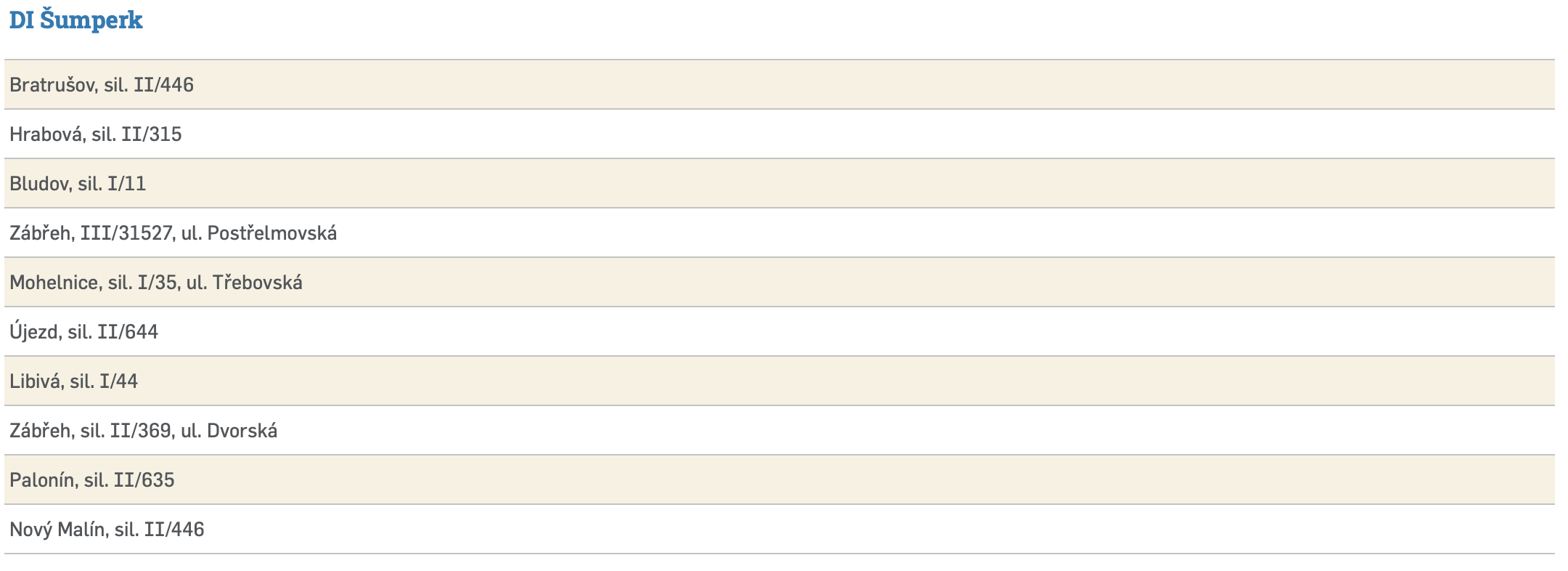This screenshot has width=1568, height=571.
Task: Click road I/11 in the Bludov row
Action: coord(126,184)
